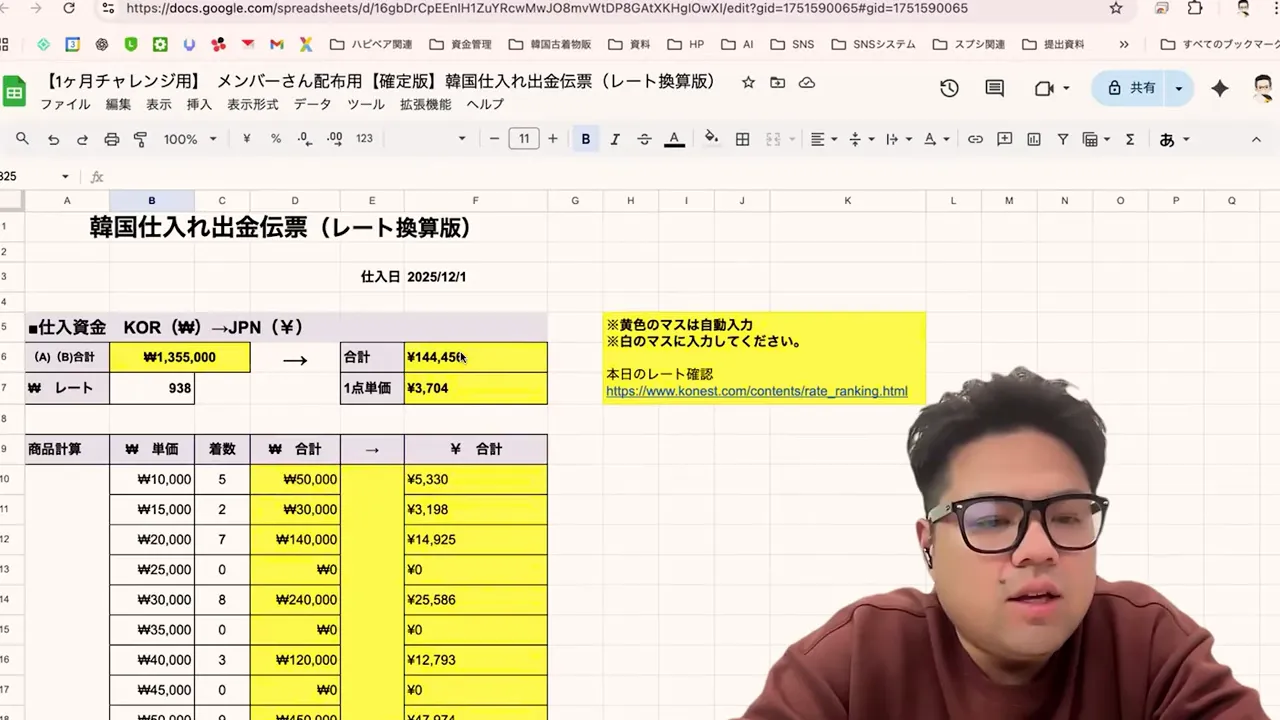Open the fill color picker icon
1280x720 pixels.
pyautogui.click(x=711, y=138)
